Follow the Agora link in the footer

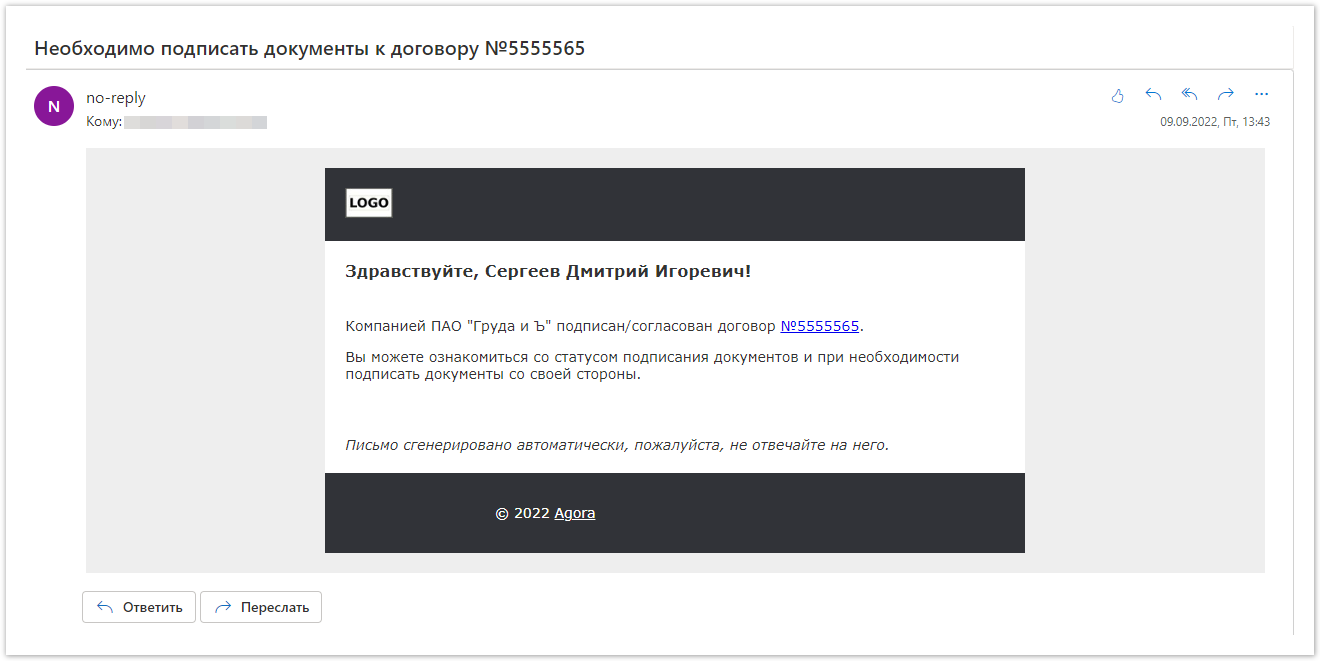(575, 513)
